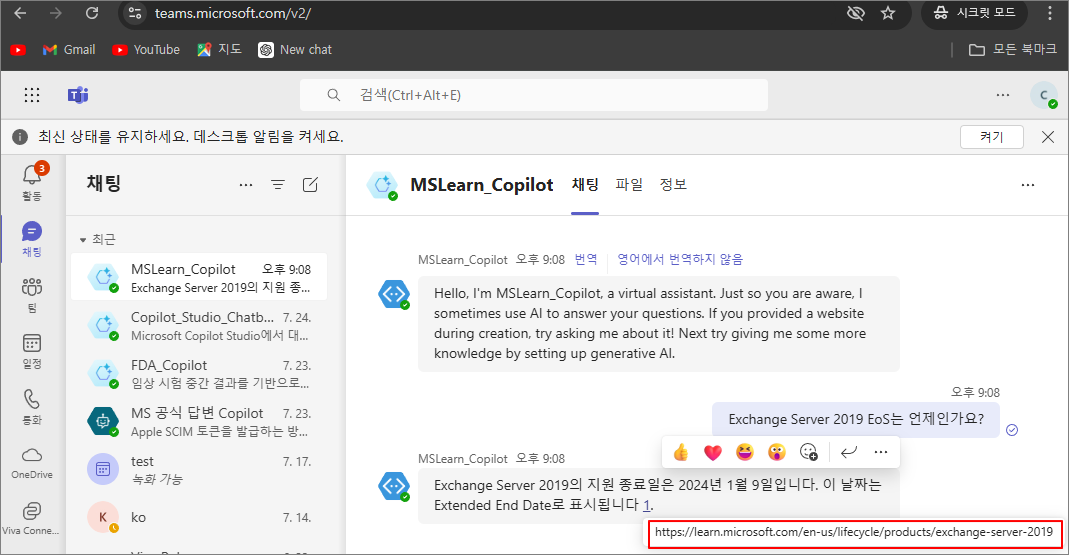This screenshot has height=555, width=1069.
Task: React with surprised emoji
Action: (x=777, y=452)
